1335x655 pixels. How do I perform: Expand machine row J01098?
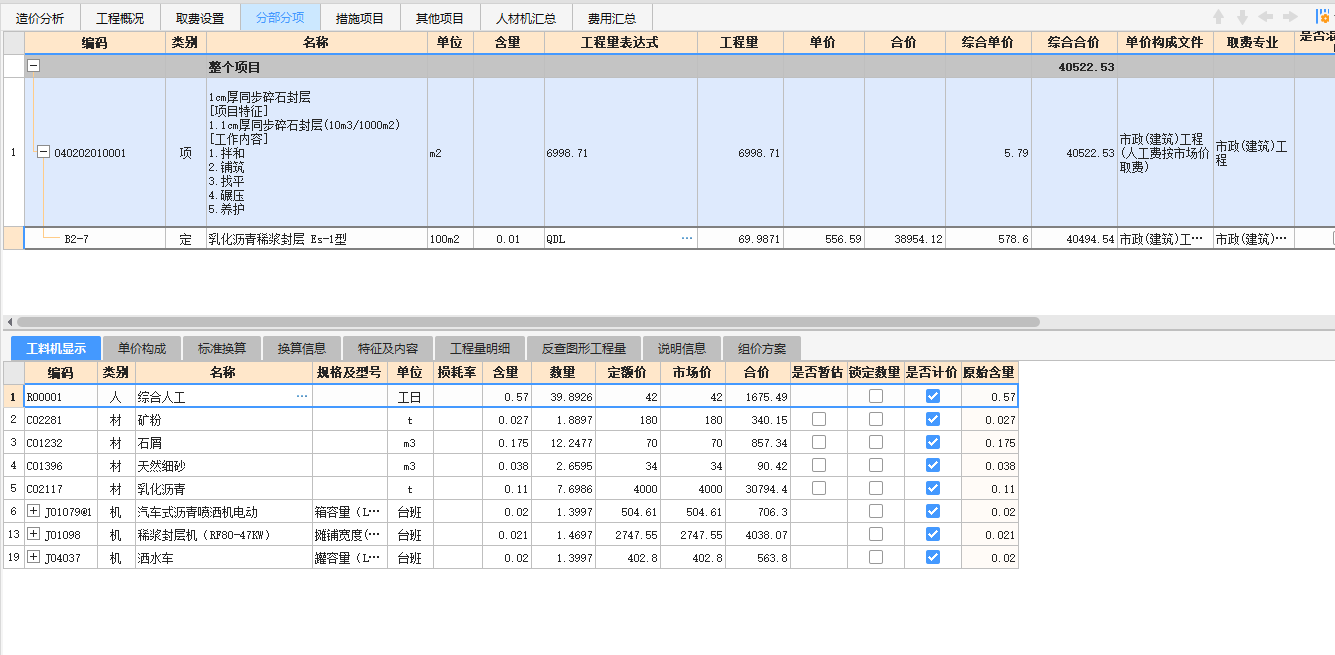[x=34, y=534]
